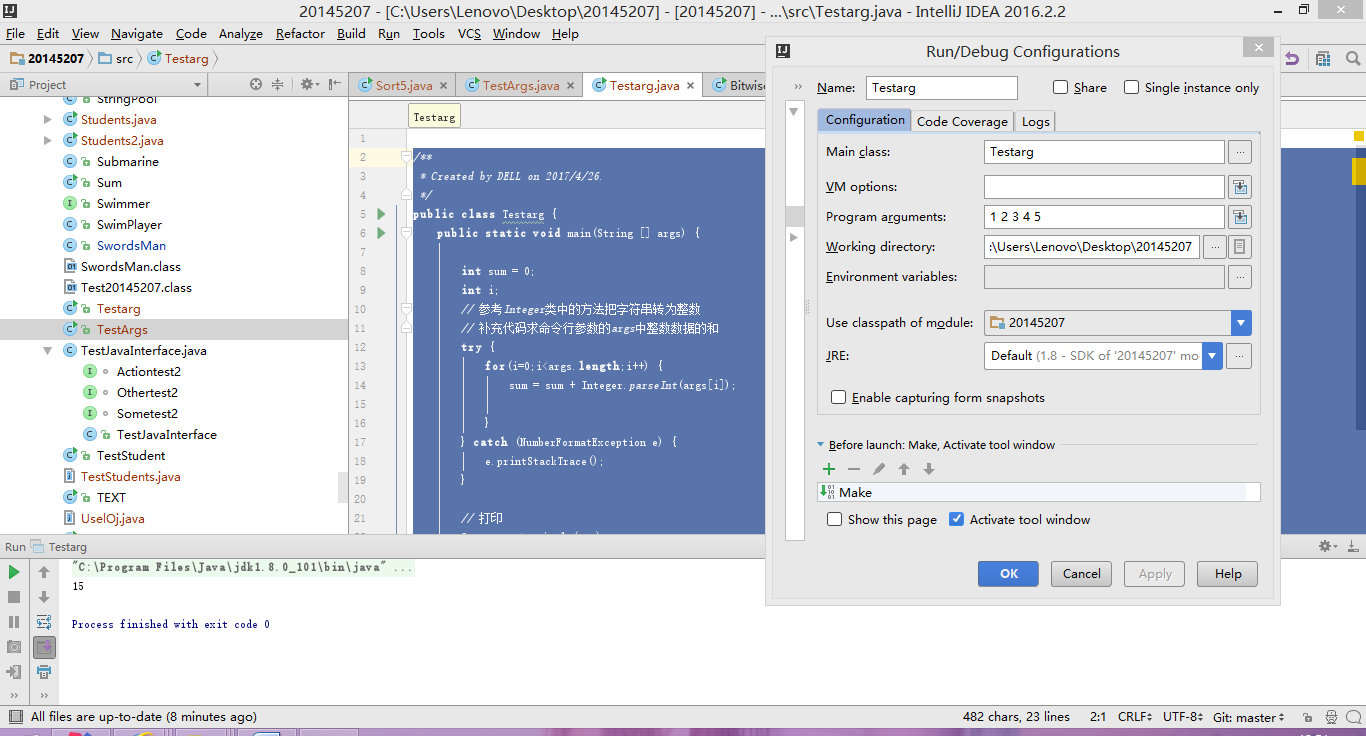This screenshot has height=736, width=1366.
Task: Click the pencil edit task icon
Action: [879, 469]
